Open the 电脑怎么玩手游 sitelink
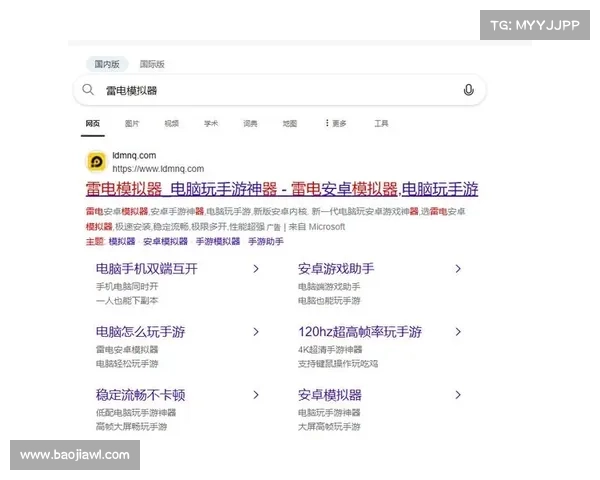This screenshot has width=600, height=480. pyautogui.click(x=140, y=332)
